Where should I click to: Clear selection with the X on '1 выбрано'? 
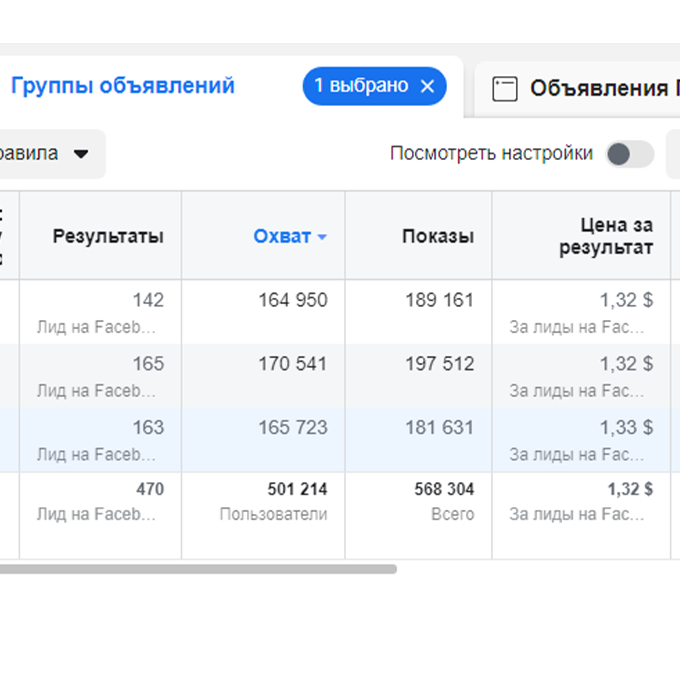tap(427, 86)
